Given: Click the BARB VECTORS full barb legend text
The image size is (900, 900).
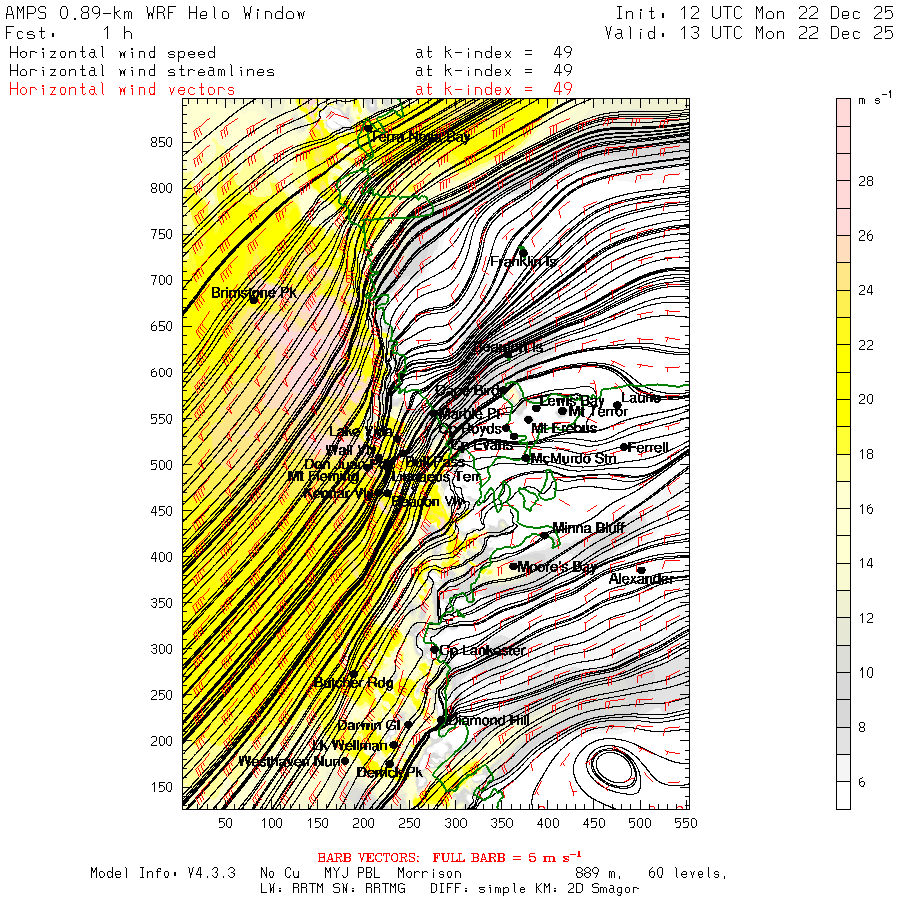Looking at the screenshot, I should click(449, 858).
